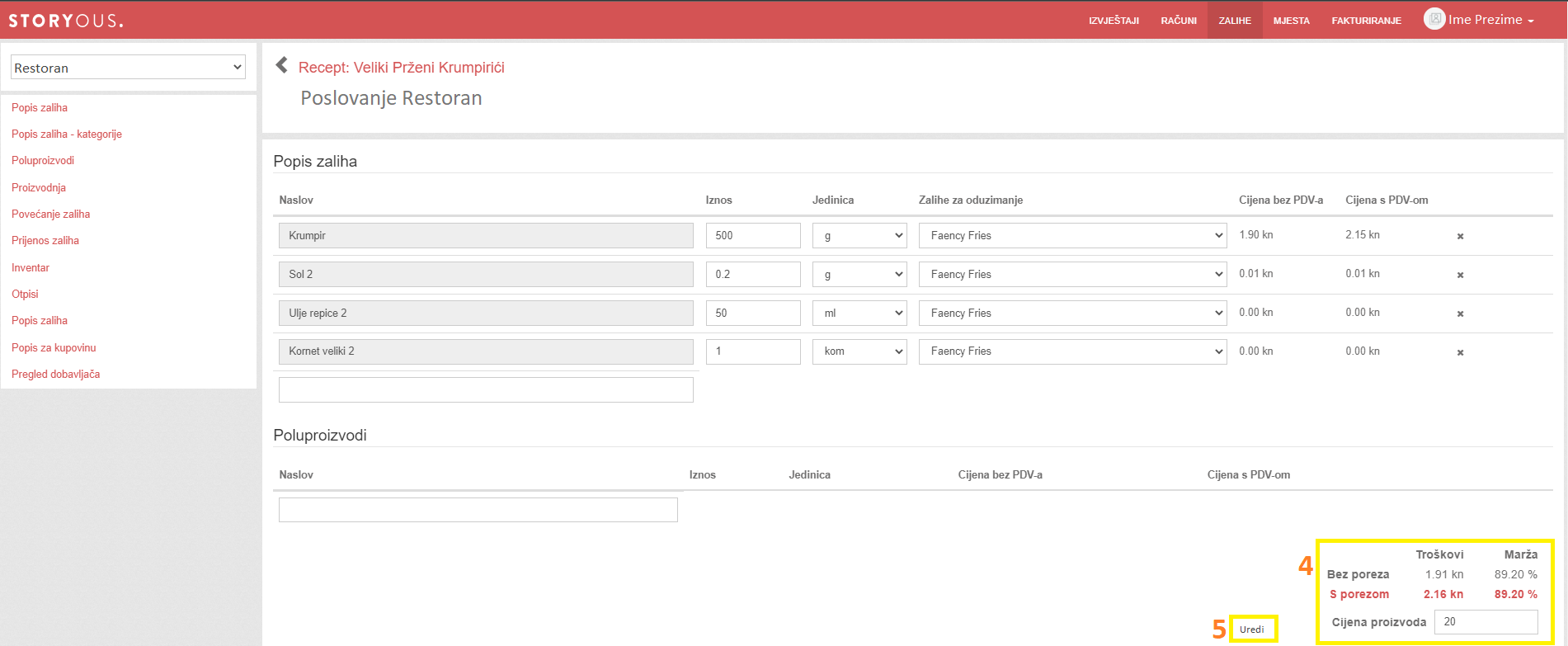Open Faency Fries stock dropdown for Krumpir
This screenshot has height=646, width=1568.
1073,235
